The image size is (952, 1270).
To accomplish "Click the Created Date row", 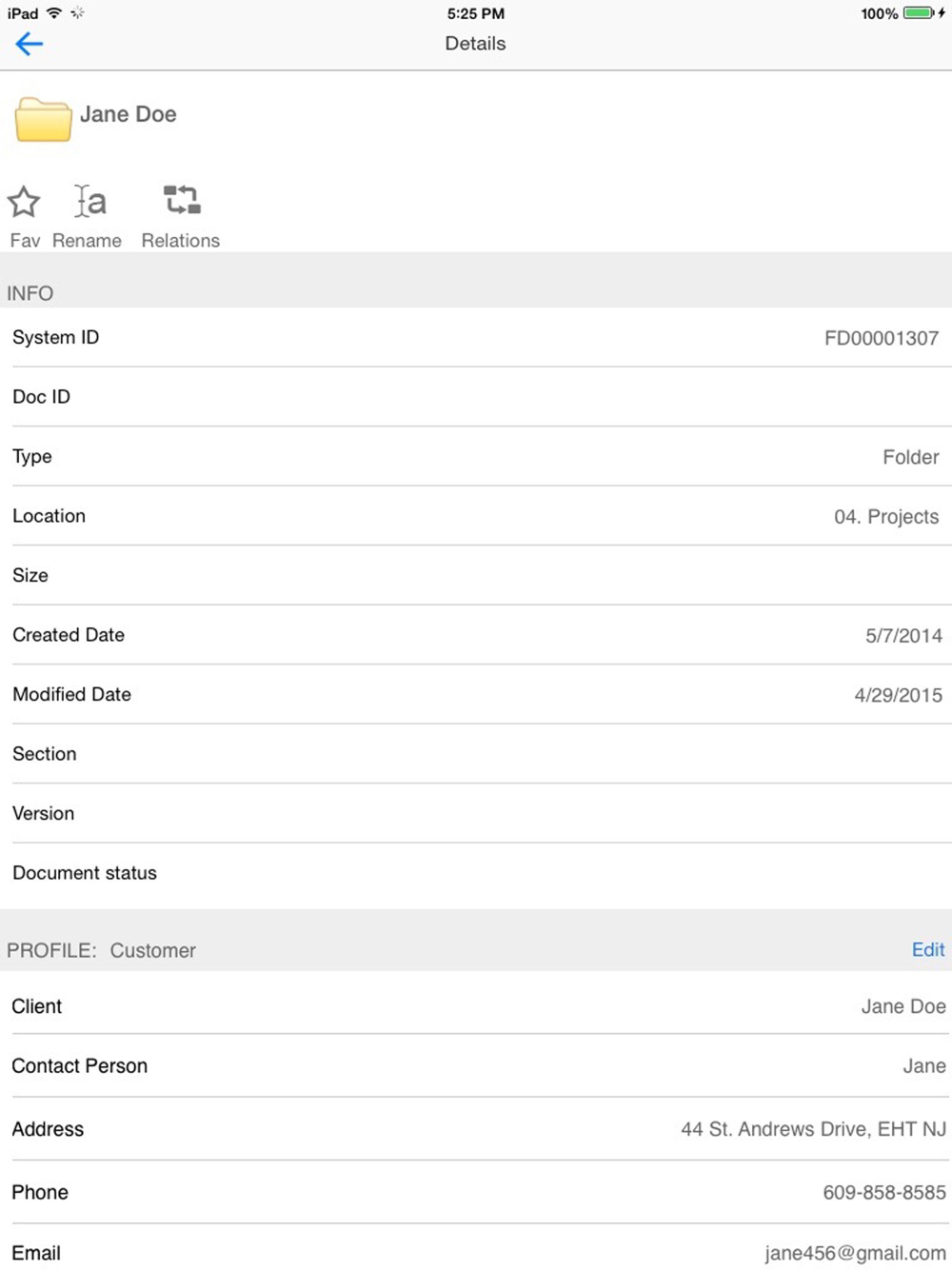I will [x=476, y=635].
